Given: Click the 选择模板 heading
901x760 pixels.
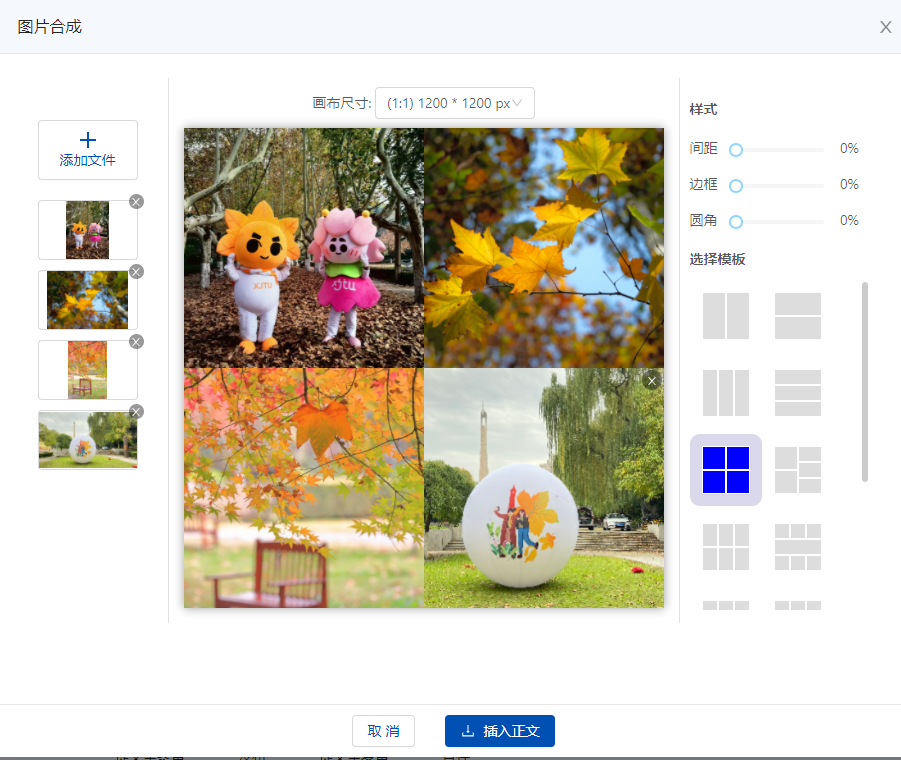Looking at the screenshot, I should pyautogui.click(x=717, y=259).
